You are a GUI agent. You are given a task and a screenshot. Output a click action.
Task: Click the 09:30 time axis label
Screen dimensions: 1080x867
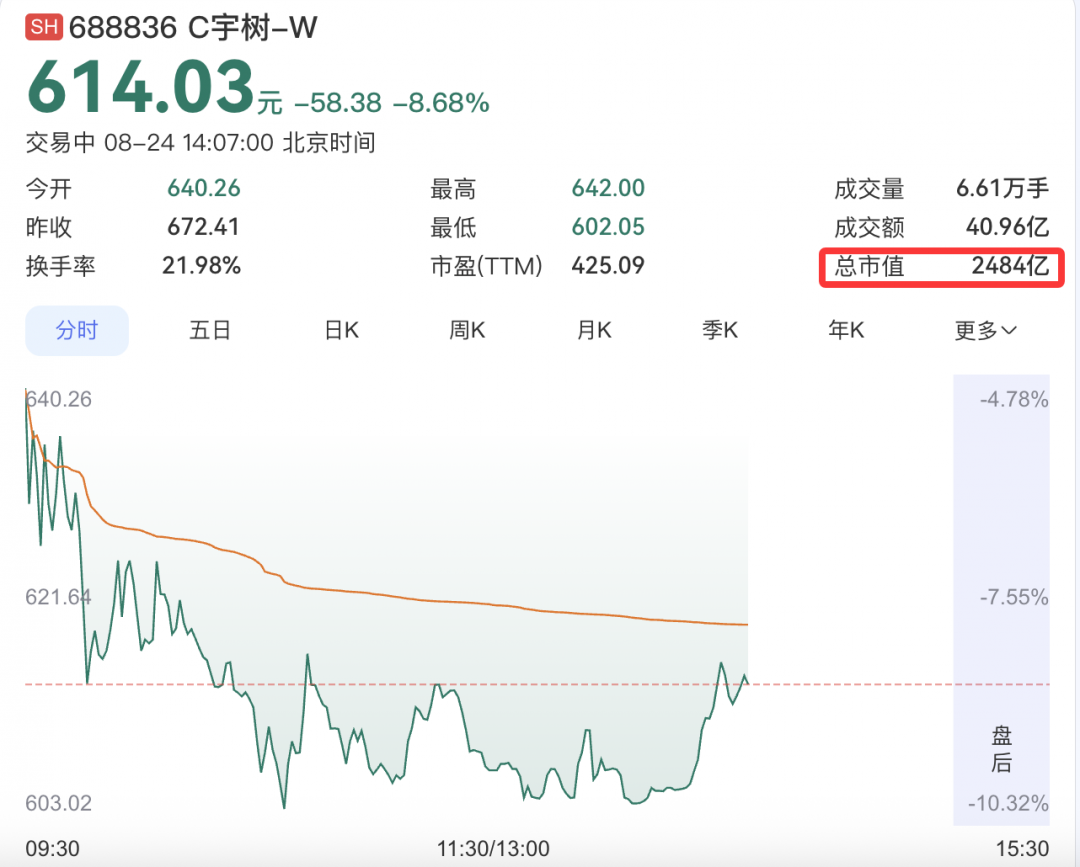pos(52,848)
